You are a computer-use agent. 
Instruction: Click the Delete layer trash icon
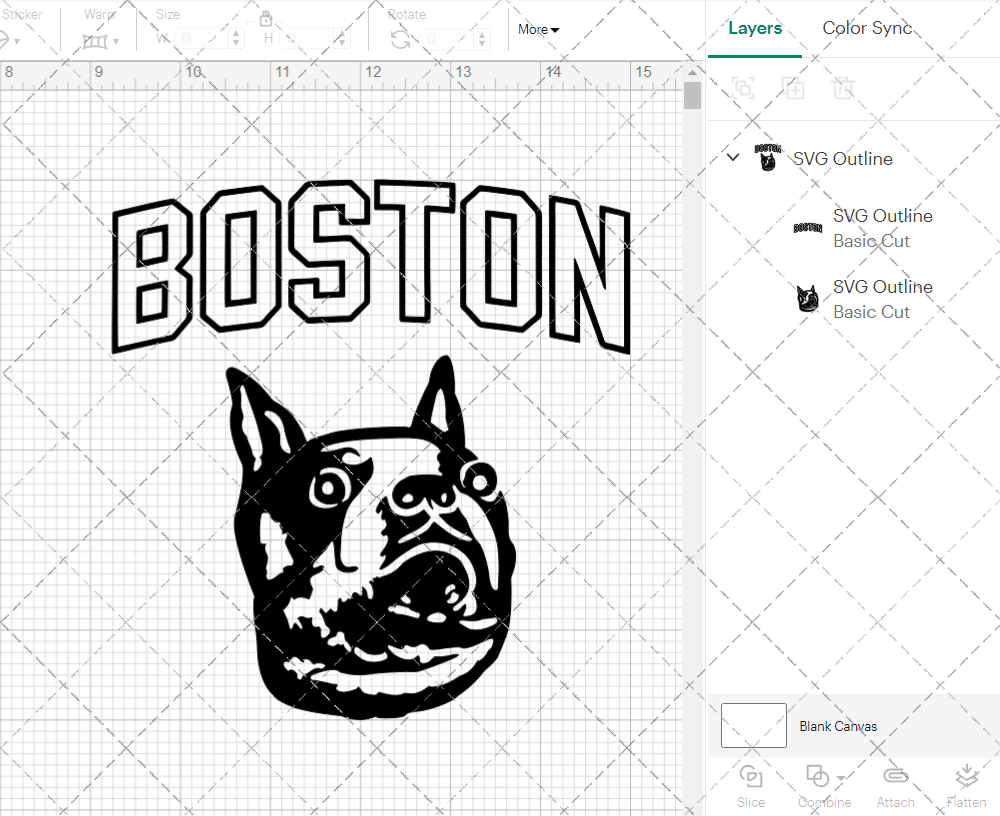tap(844, 88)
